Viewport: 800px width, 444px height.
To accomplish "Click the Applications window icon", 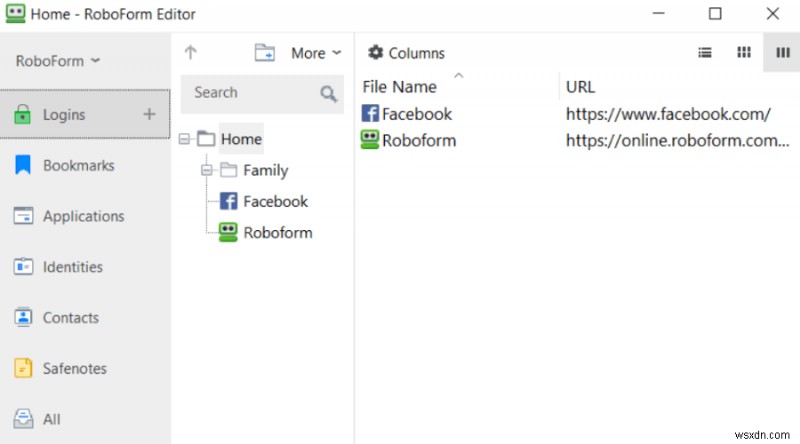I will (23, 216).
